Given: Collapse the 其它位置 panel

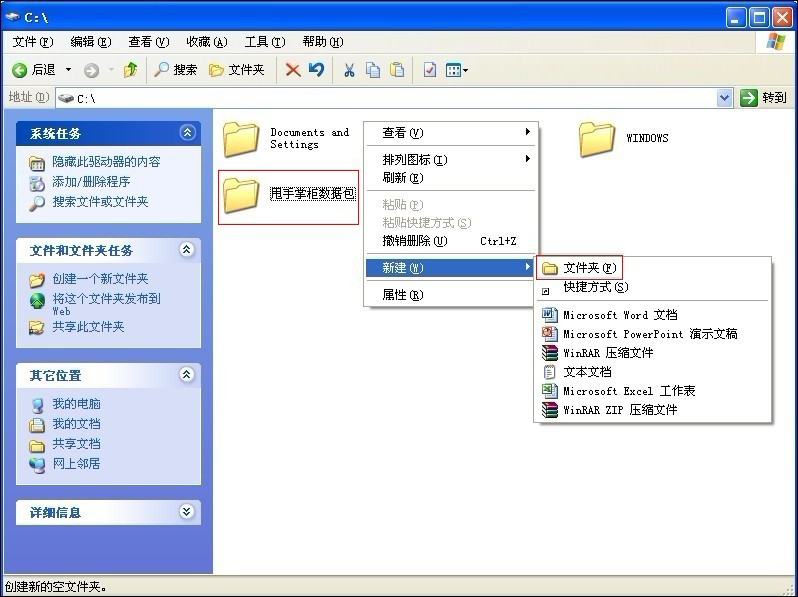Looking at the screenshot, I should [187, 375].
